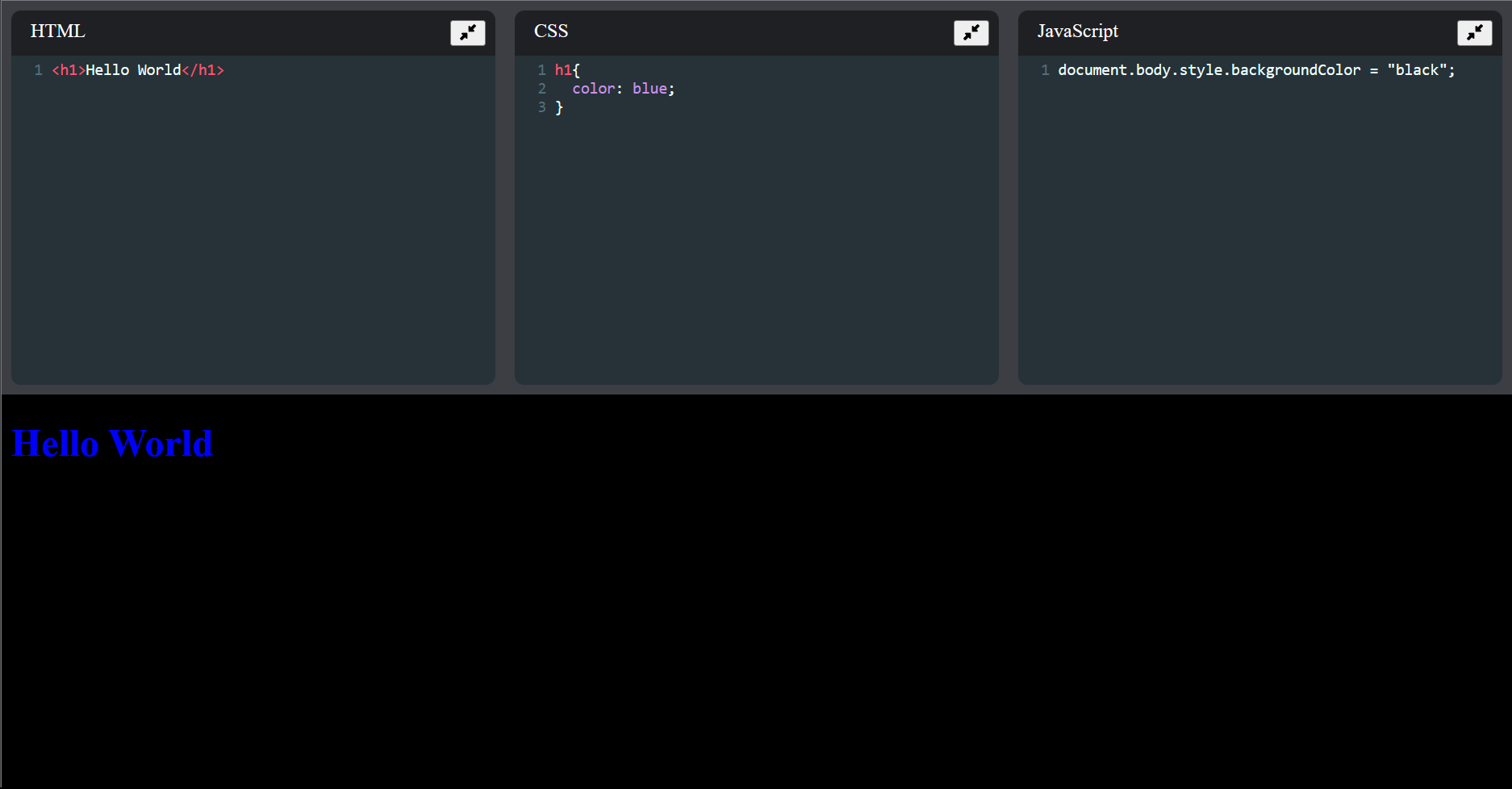Image resolution: width=1512 pixels, height=789 pixels.
Task: Collapse the HTML editor panel
Action: pyautogui.click(x=467, y=32)
